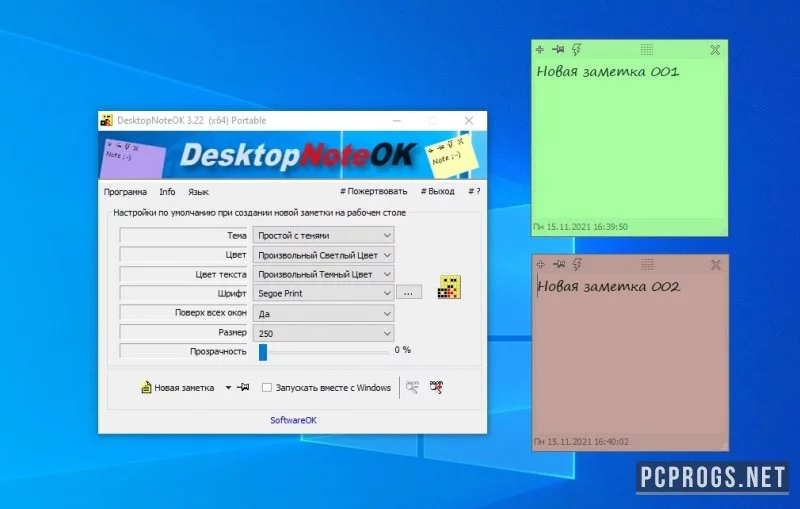Viewport: 800px width, 509px height.
Task: Click text Новая заметка 001 in green note
Action: tap(608, 71)
